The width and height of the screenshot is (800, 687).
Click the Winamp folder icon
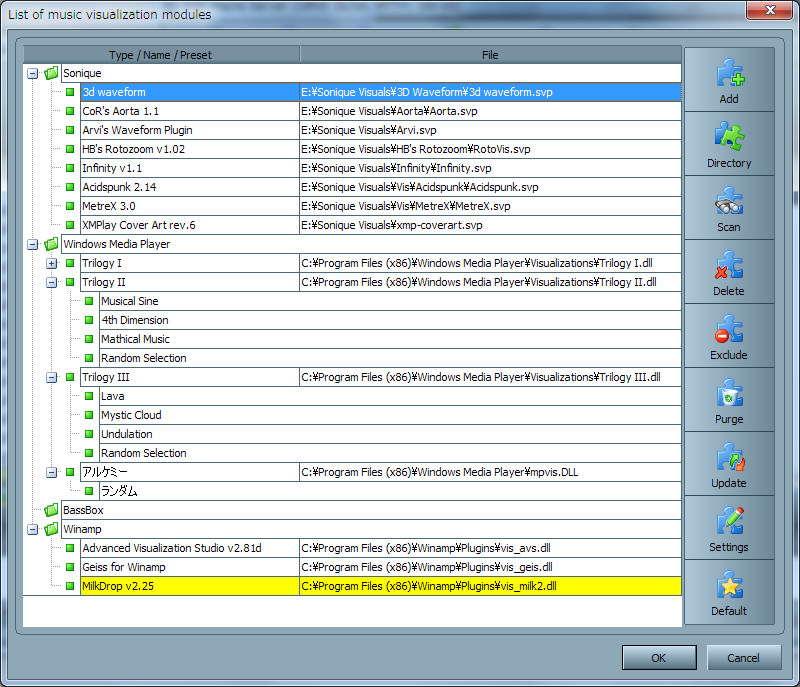click(51, 529)
